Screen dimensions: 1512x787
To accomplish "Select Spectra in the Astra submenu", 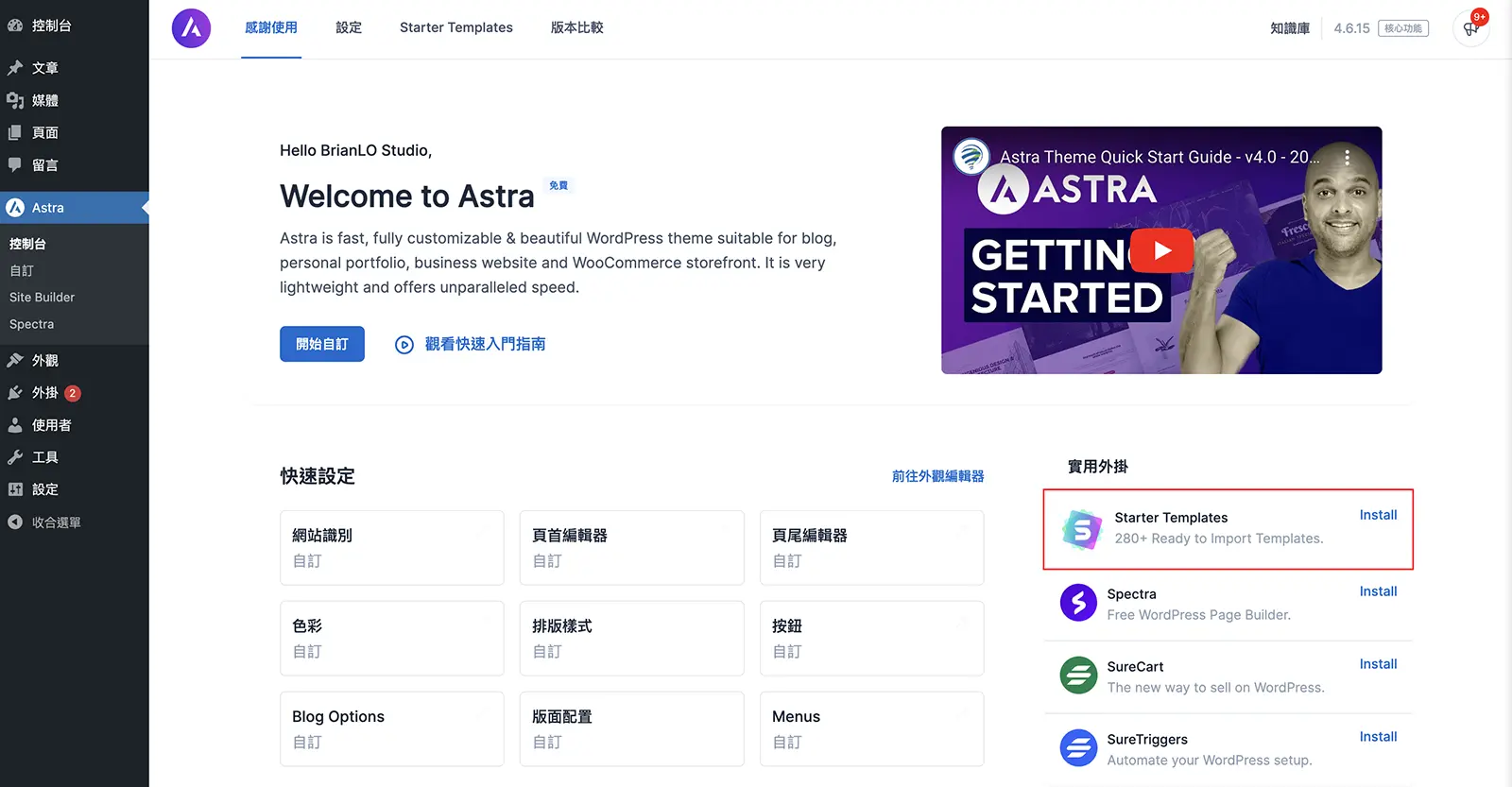I will (x=31, y=324).
